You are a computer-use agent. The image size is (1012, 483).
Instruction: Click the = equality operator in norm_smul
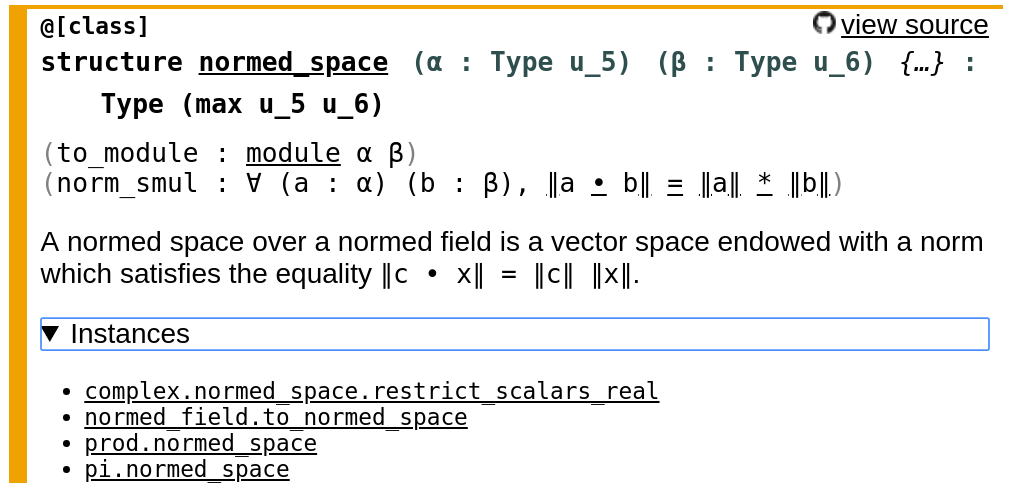(674, 185)
